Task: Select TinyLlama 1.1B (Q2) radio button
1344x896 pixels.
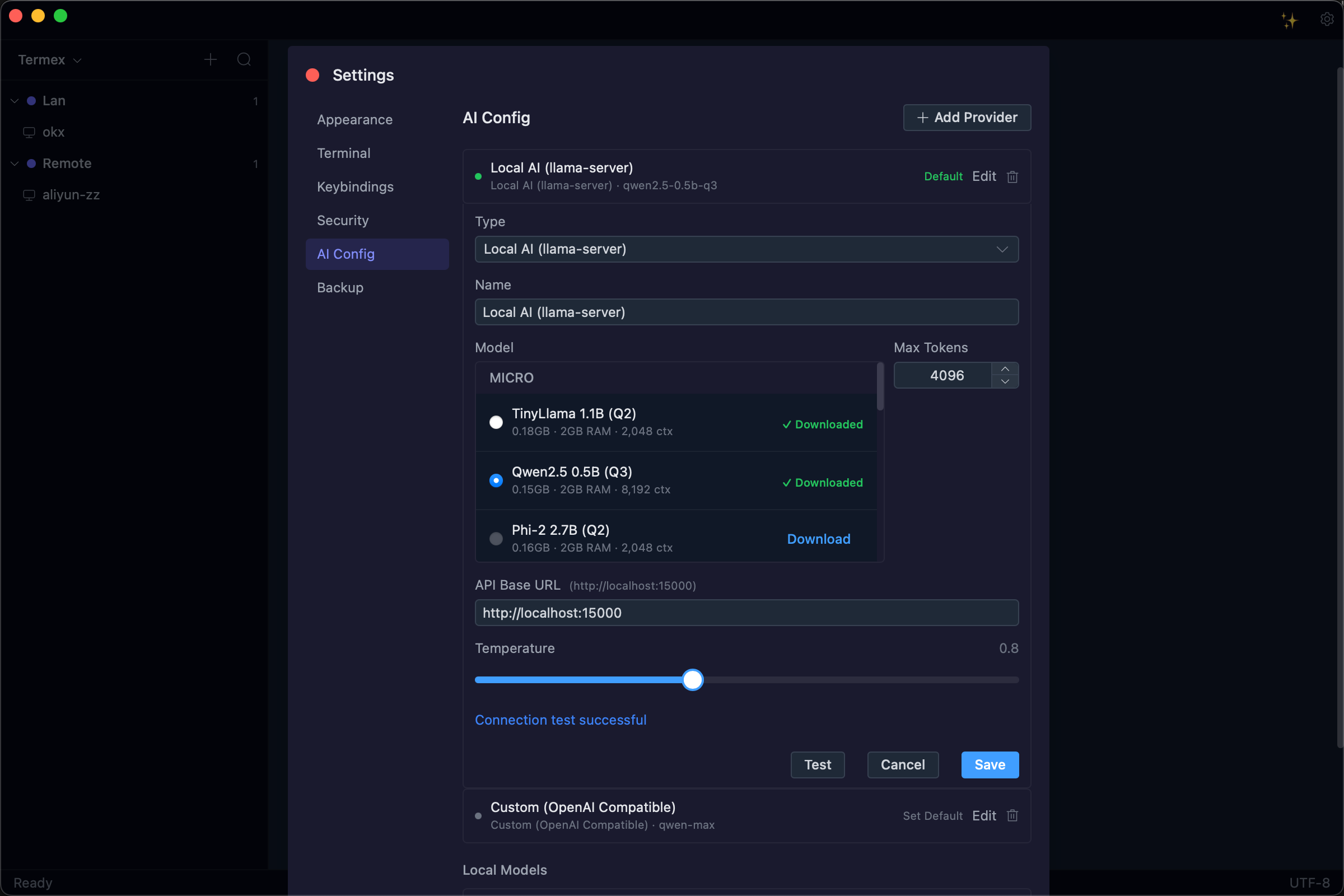Action: pyautogui.click(x=496, y=422)
